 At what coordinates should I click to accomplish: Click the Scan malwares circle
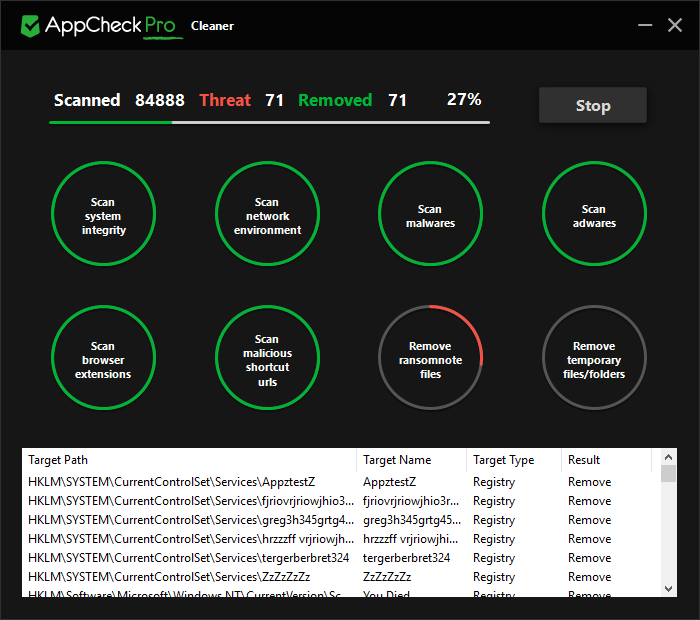[430, 216]
